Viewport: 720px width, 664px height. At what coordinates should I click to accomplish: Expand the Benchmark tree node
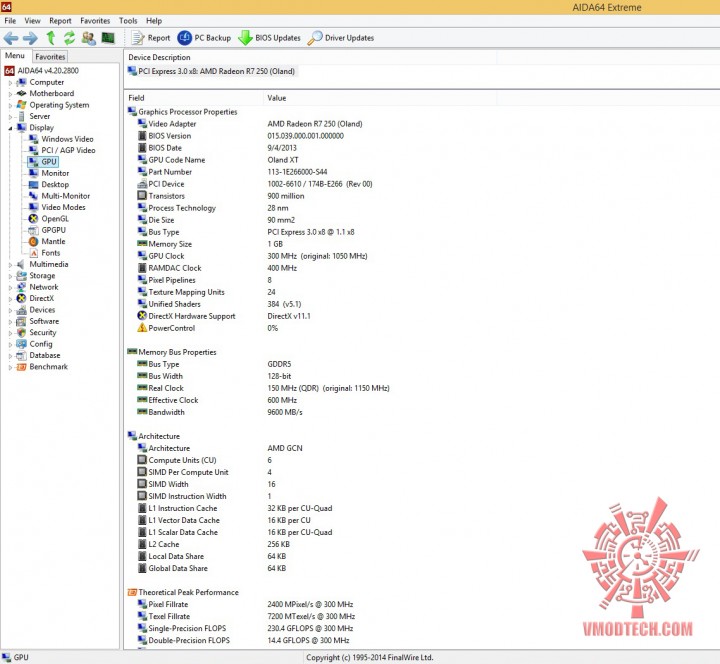tap(10, 367)
